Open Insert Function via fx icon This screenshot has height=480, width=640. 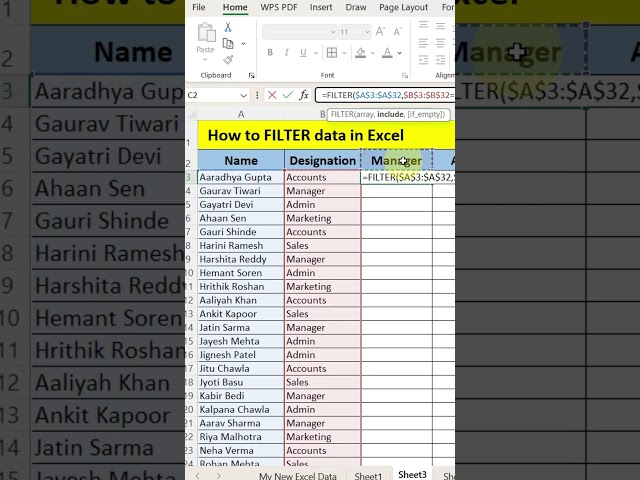pyautogui.click(x=304, y=95)
